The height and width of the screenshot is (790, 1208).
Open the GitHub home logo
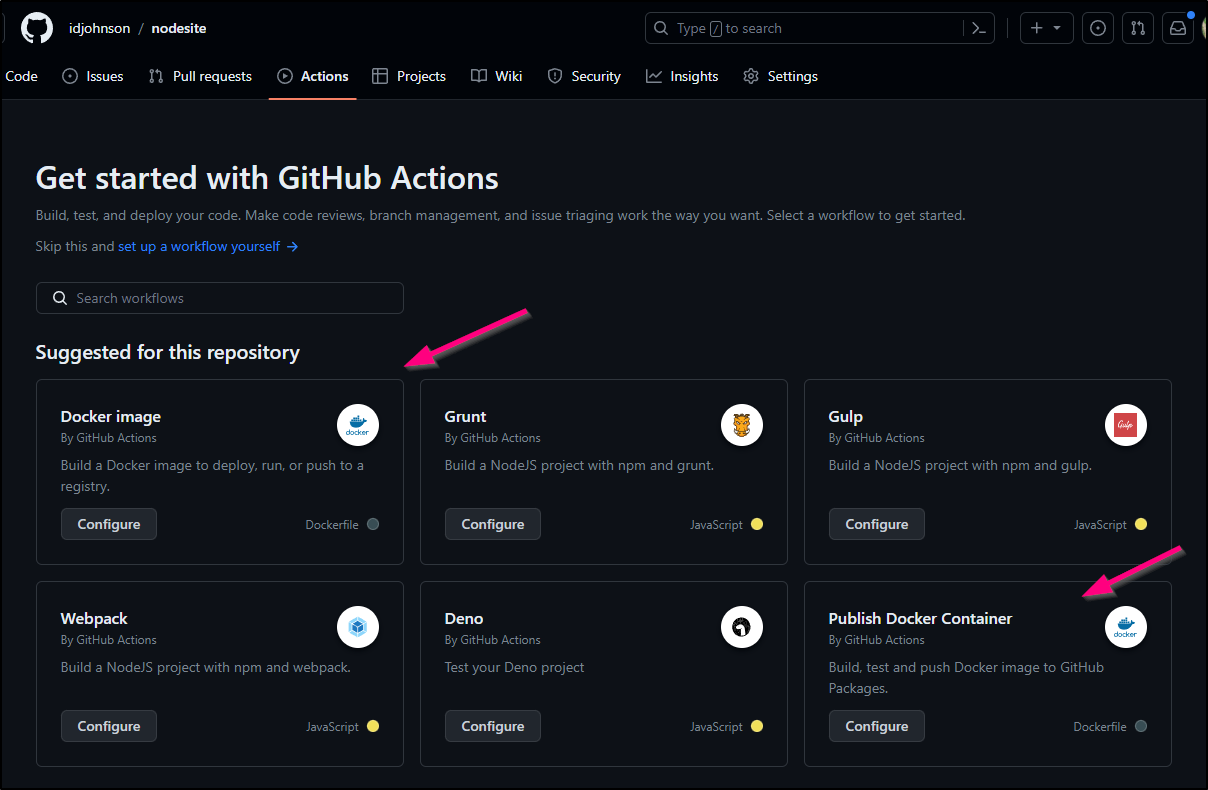click(x=37, y=28)
